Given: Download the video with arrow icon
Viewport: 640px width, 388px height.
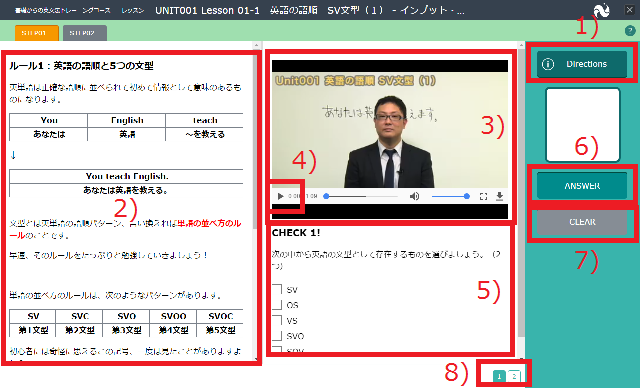Looking at the screenshot, I should tap(499, 197).
